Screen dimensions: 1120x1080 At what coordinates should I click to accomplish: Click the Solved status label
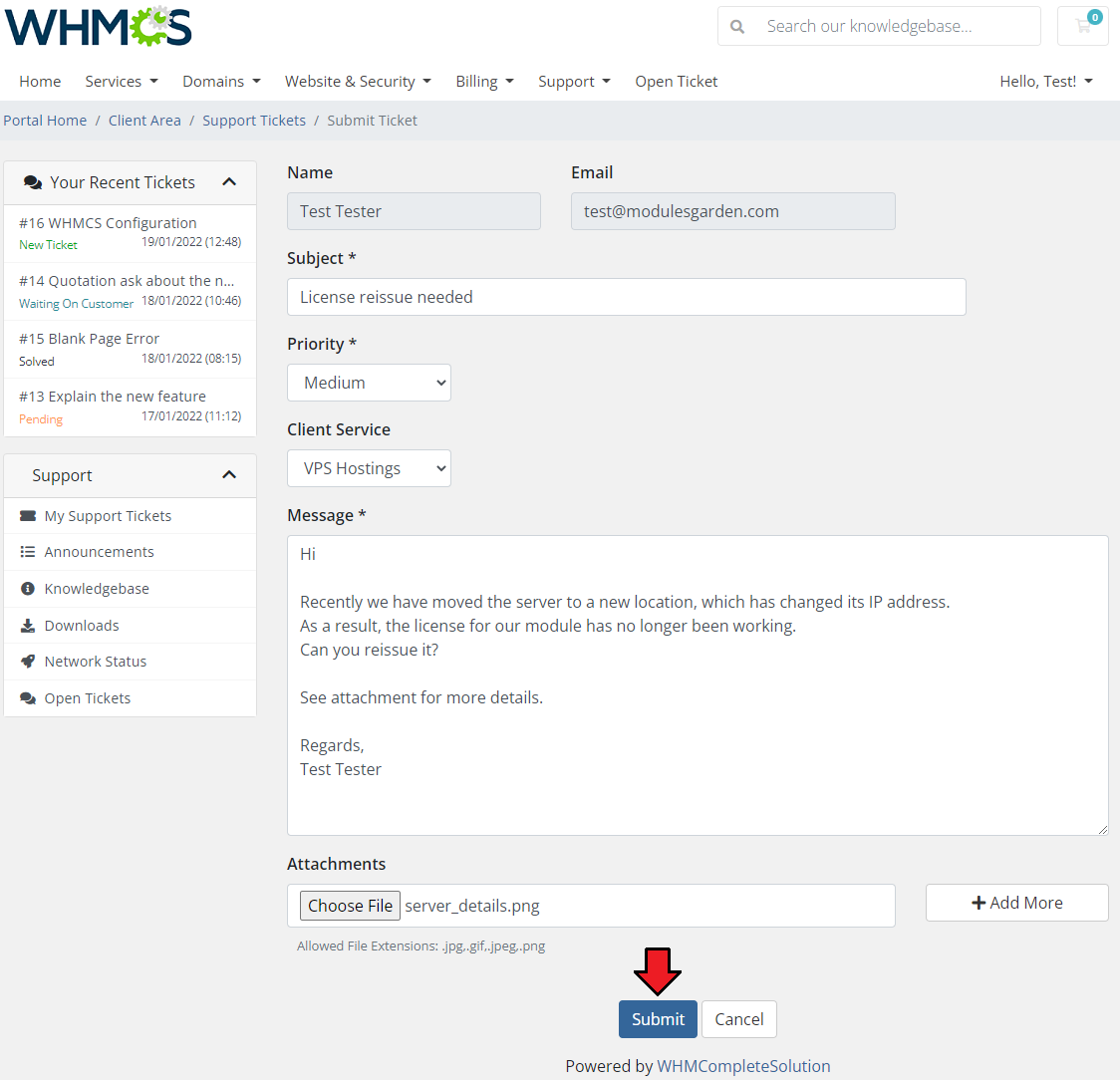37,362
